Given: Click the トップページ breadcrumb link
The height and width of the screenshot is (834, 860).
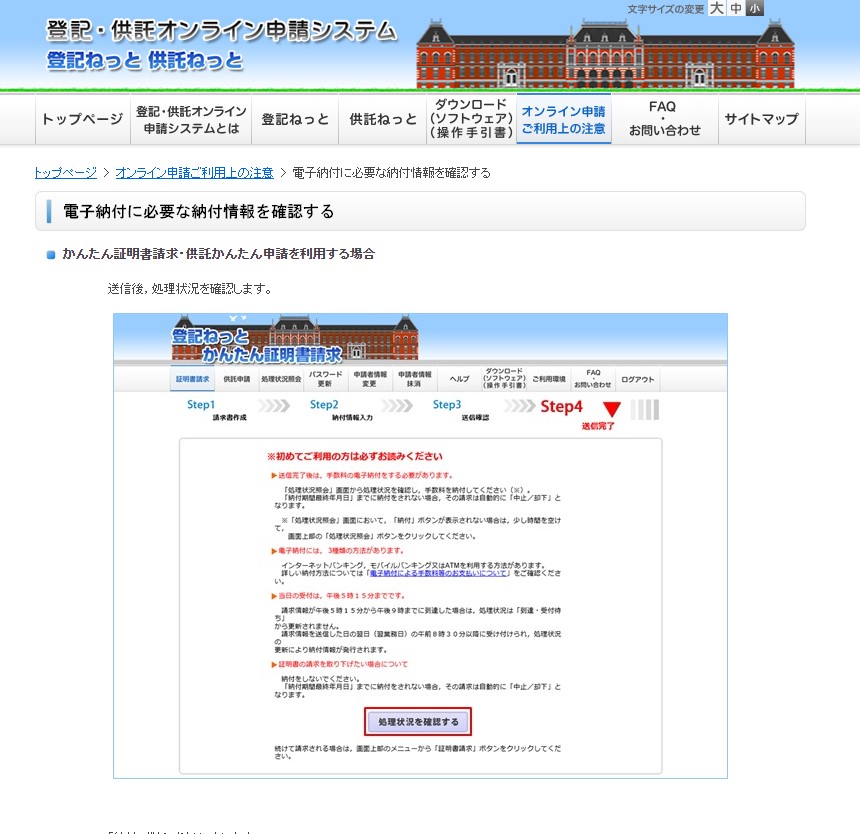Looking at the screenshot, I should pos(66,173).
